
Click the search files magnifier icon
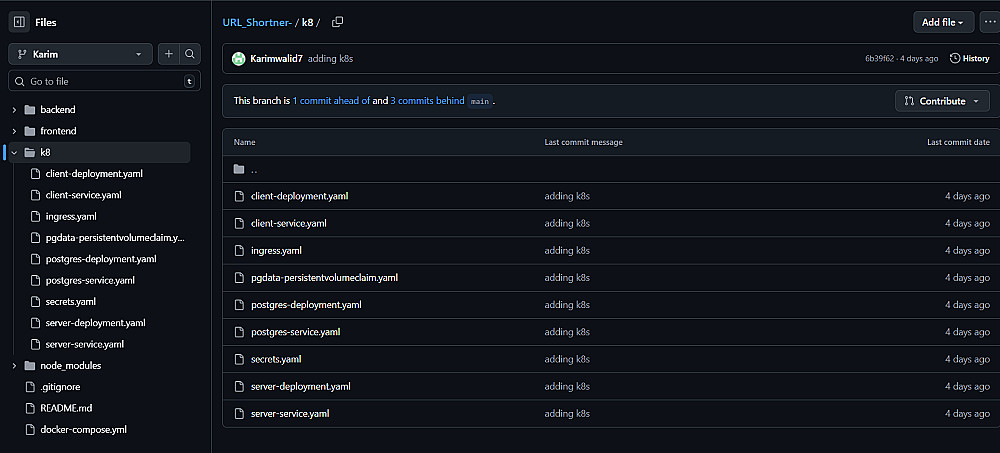tap(190, 54)
